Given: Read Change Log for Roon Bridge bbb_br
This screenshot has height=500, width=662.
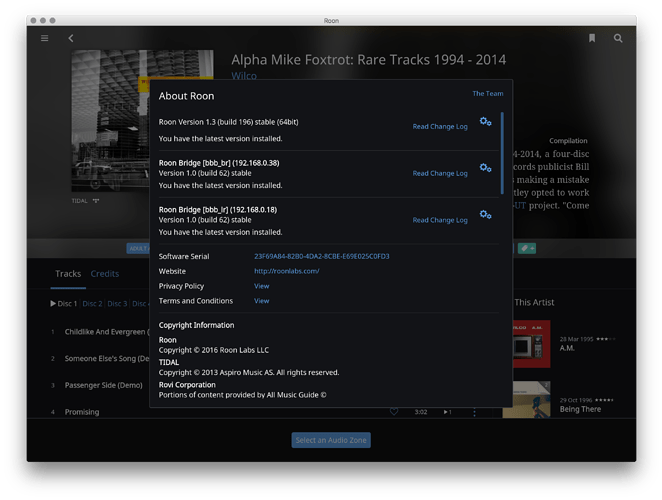Looking at the screenshot, I should pos(440,173).
